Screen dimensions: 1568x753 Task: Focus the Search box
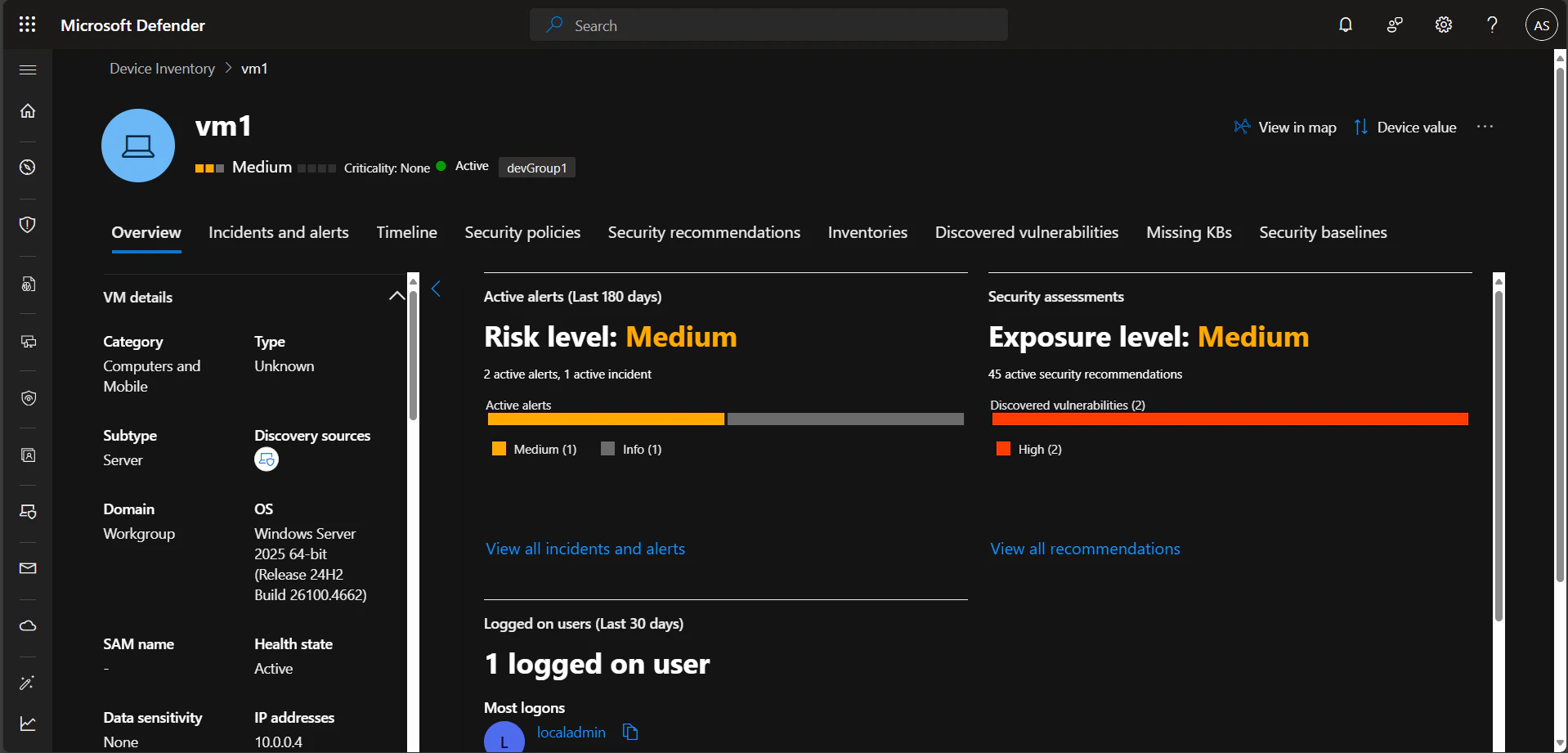pyautogui.click(x=768, y=25)
